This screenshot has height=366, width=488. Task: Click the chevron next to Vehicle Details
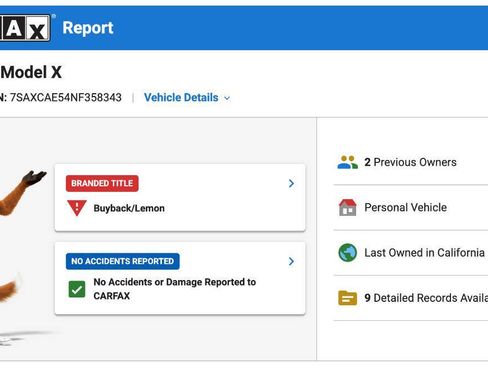227,98
